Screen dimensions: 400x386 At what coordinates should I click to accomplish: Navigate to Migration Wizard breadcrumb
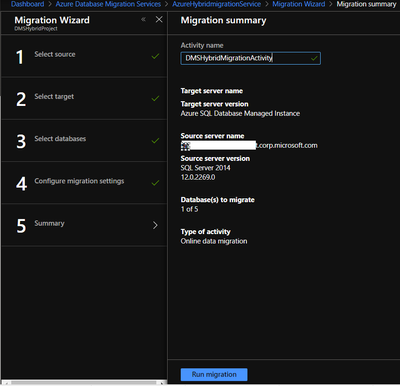299,4
